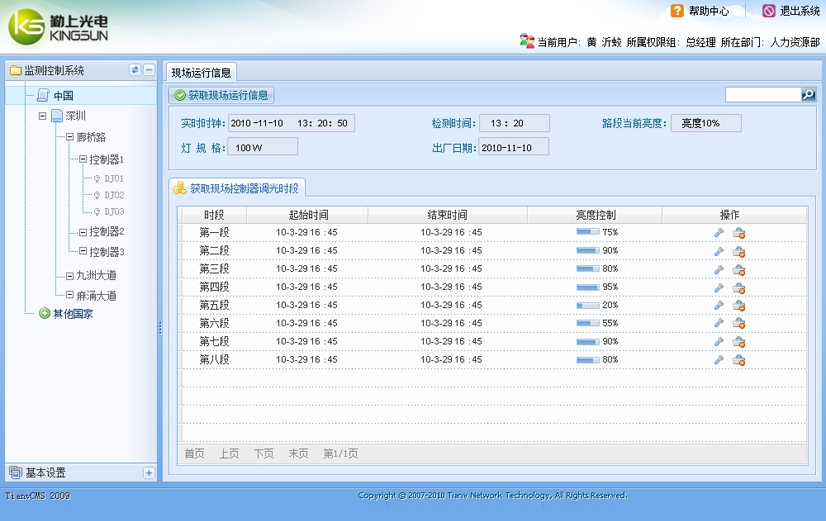Viewport: 826px width, 521px height.
Task: Click the refresh icon in 监测控制系统 panel header
Action: pos(135,71)
